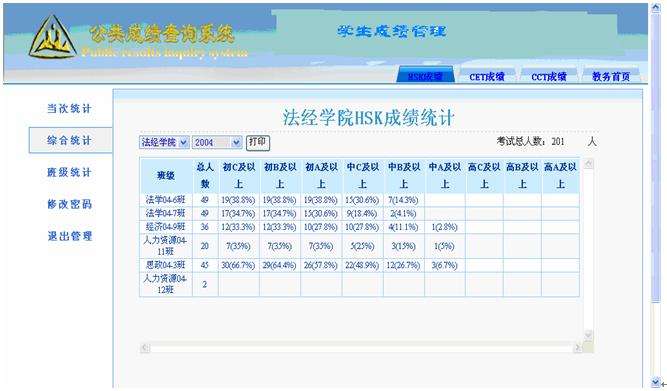
Task: Click the 2(4.1%) cell
Action: 403,213
